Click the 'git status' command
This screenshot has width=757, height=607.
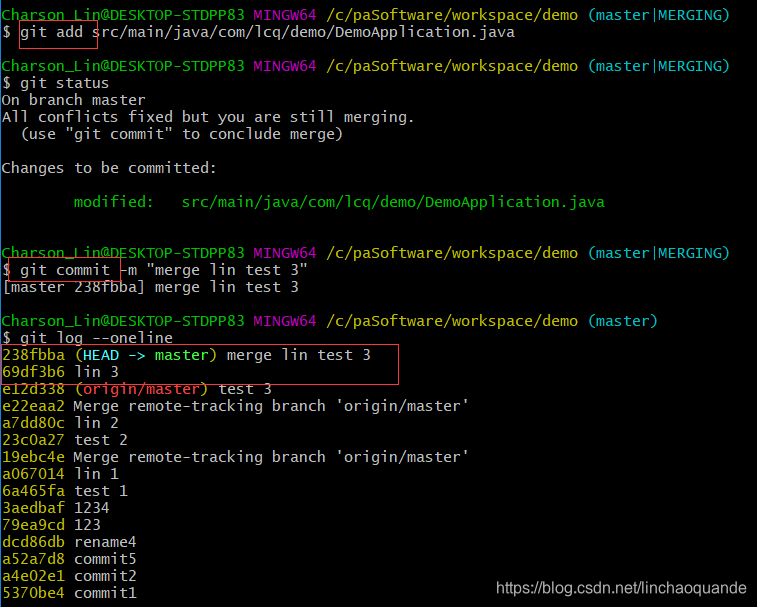coord(64,83)
